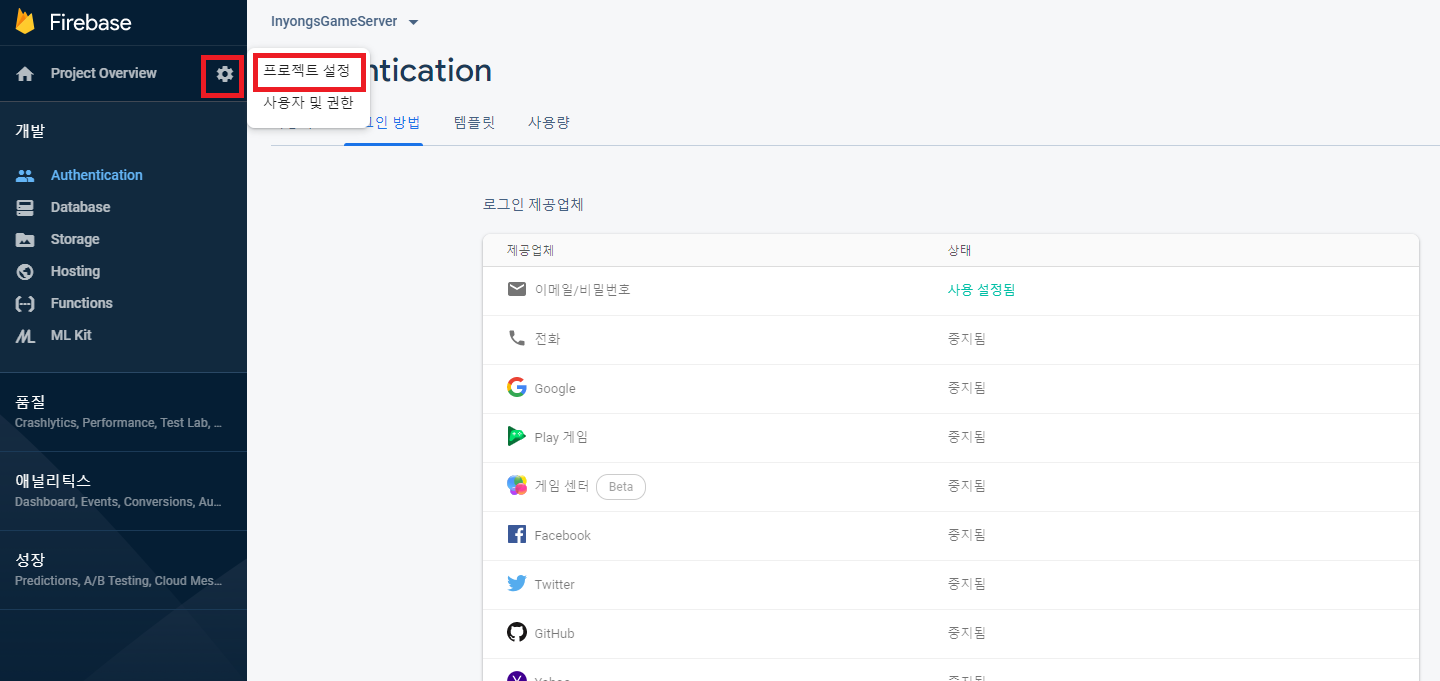Click the Authentication people icon
This screenshot has height=681, width=1440.
coord(25,175)
